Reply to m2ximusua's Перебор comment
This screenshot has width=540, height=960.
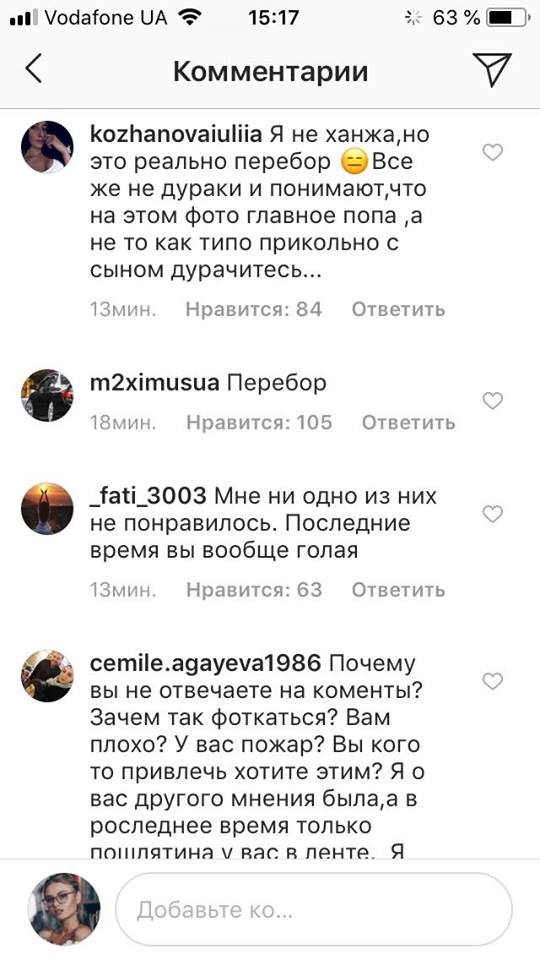point(408,422)
